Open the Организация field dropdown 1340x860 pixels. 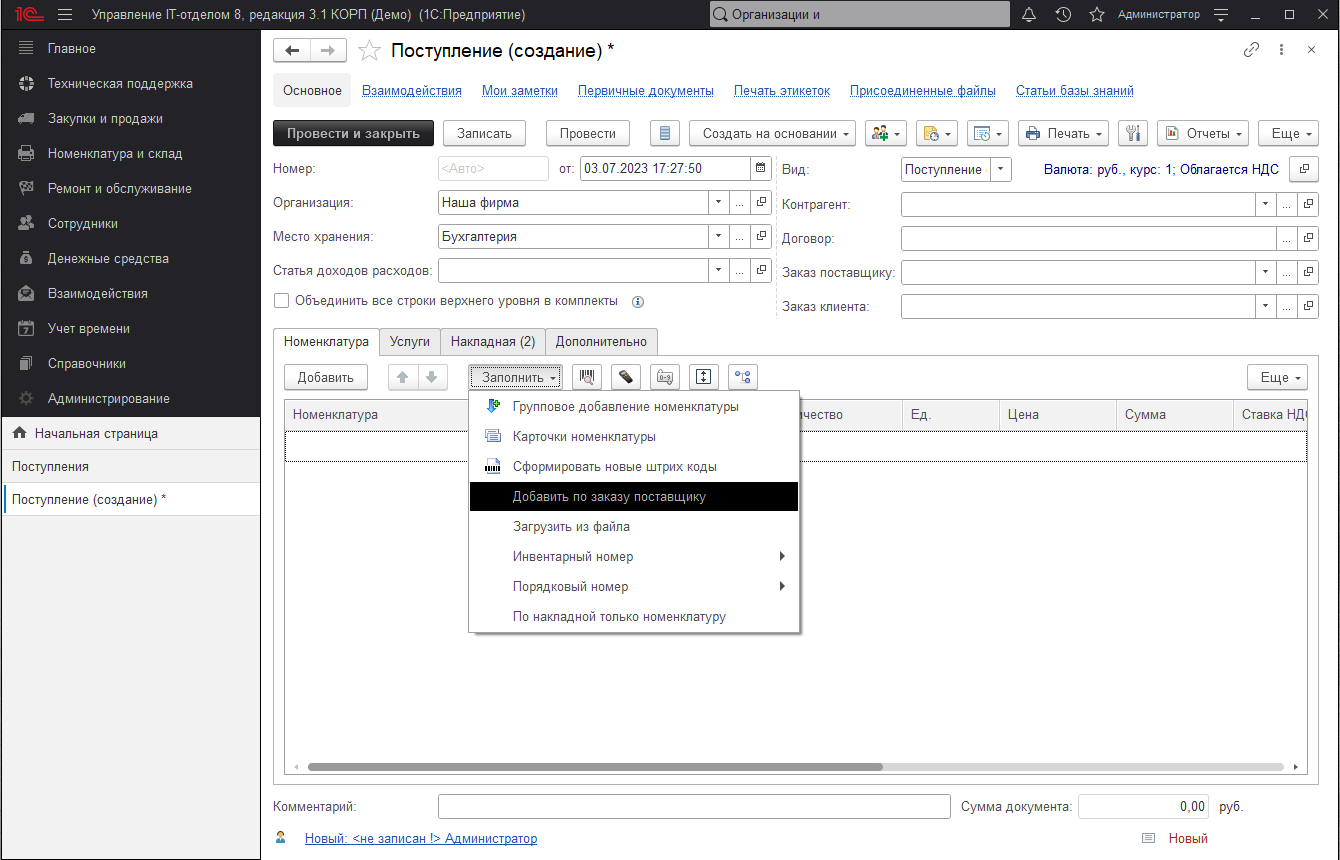click(x=717, y=202)
